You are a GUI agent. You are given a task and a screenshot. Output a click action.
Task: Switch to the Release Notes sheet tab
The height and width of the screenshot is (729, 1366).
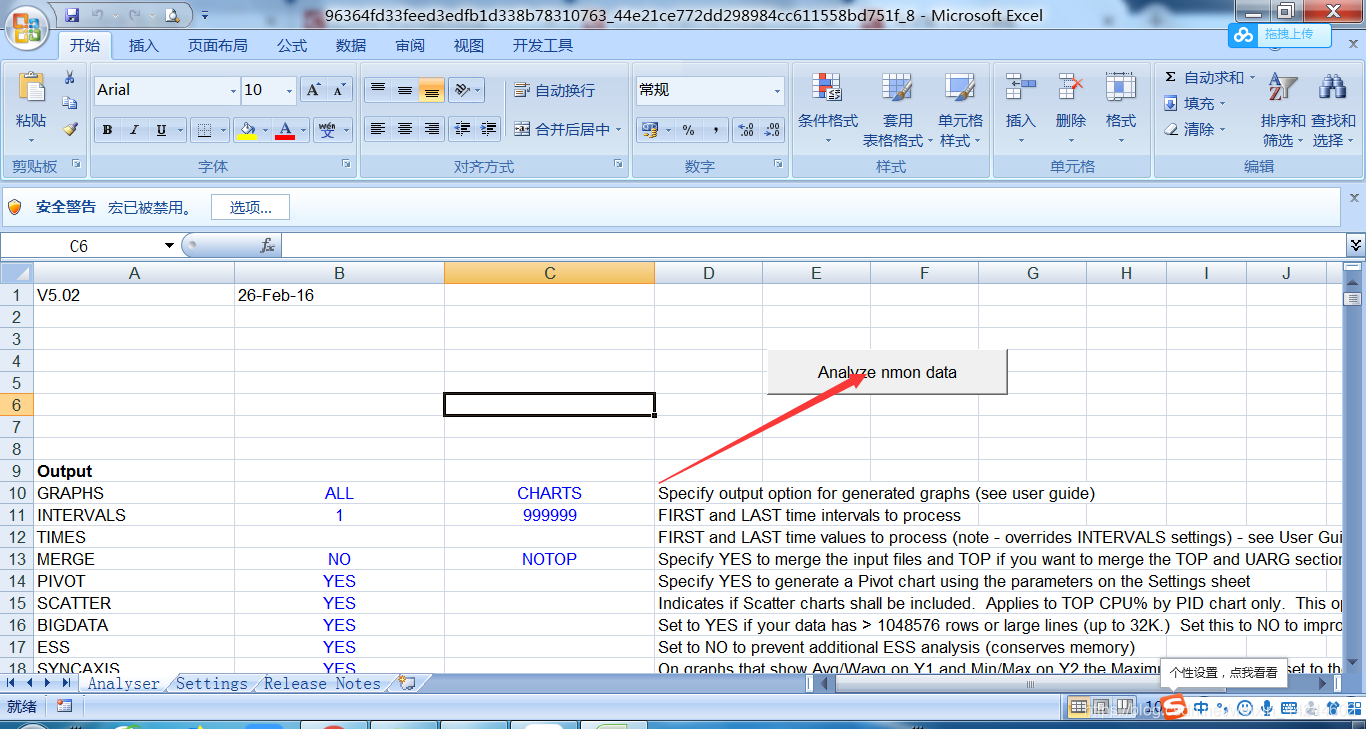coord(322,683)
